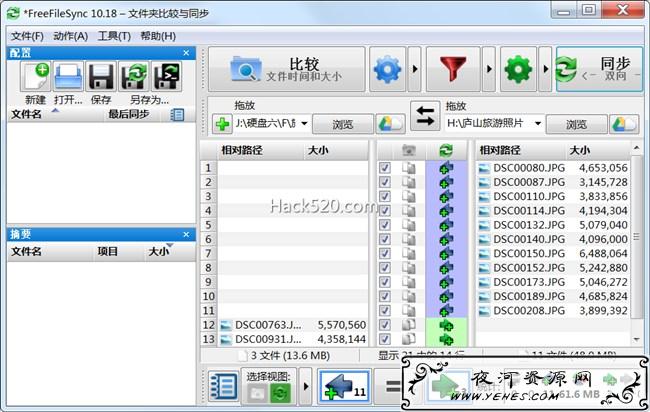
Task: Open left folder path dropdown
Action: [304, 124]
